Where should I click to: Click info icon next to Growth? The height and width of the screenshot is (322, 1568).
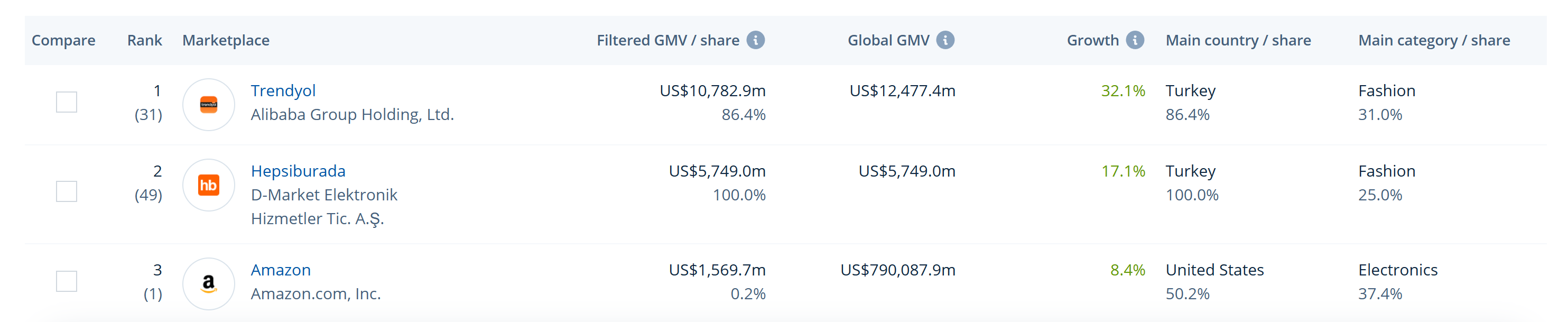(1135, 40)
